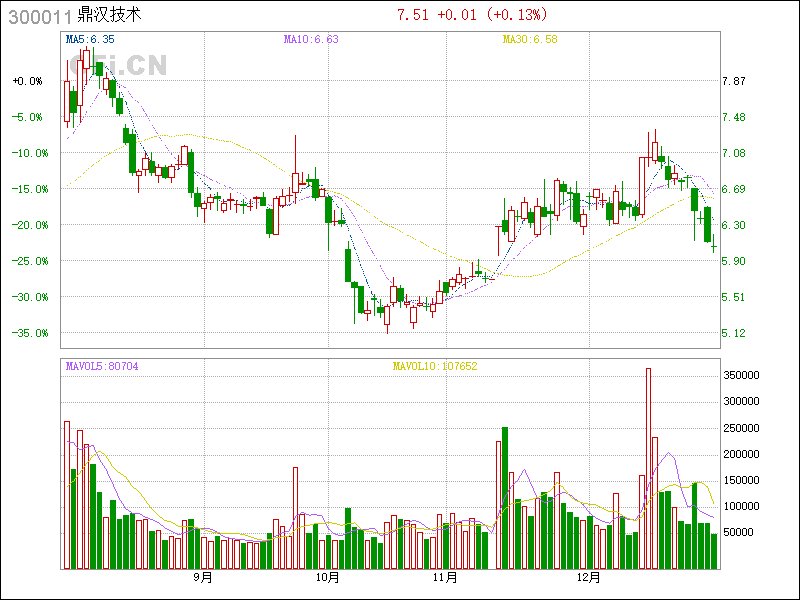Click the -35.0% label on the left axis

click(28, 333)
